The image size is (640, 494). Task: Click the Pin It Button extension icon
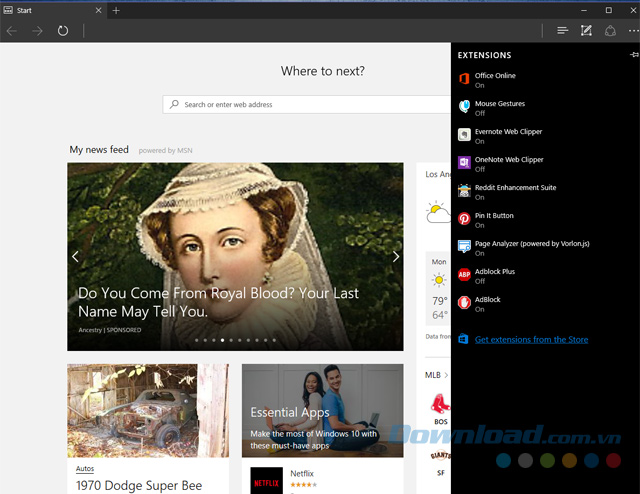click(464, 219)
